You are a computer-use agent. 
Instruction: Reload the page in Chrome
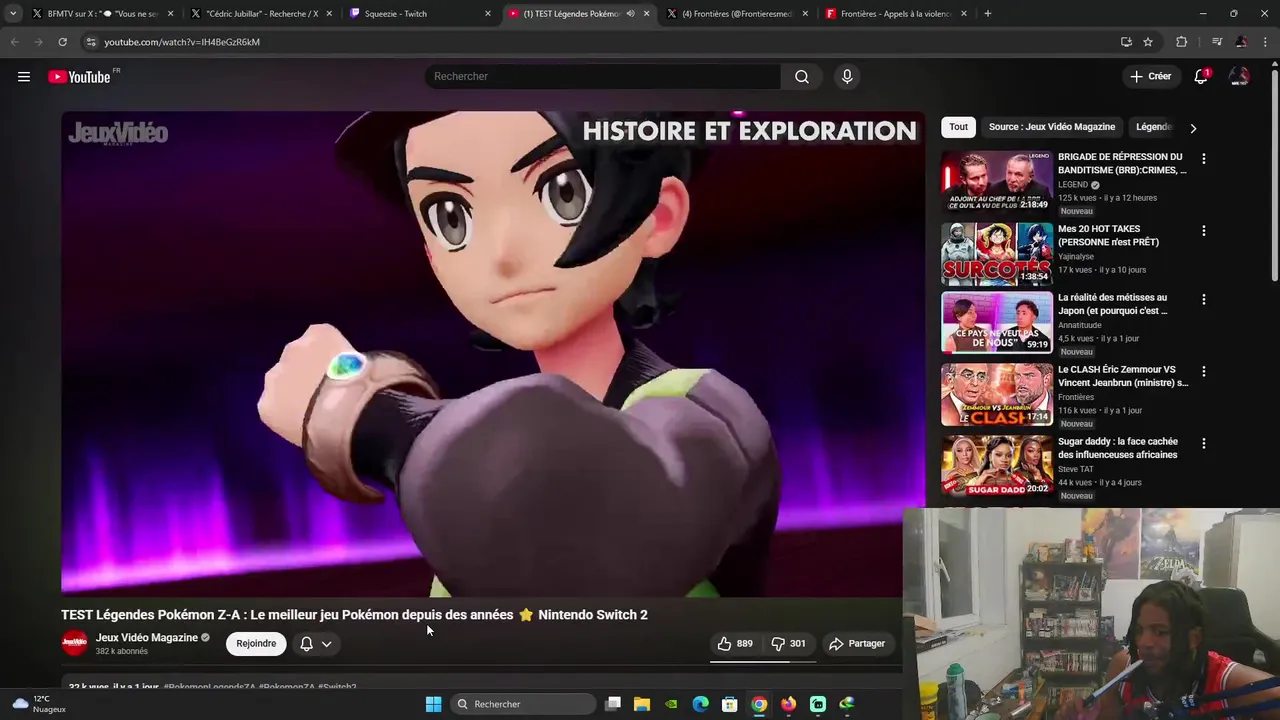62,42
